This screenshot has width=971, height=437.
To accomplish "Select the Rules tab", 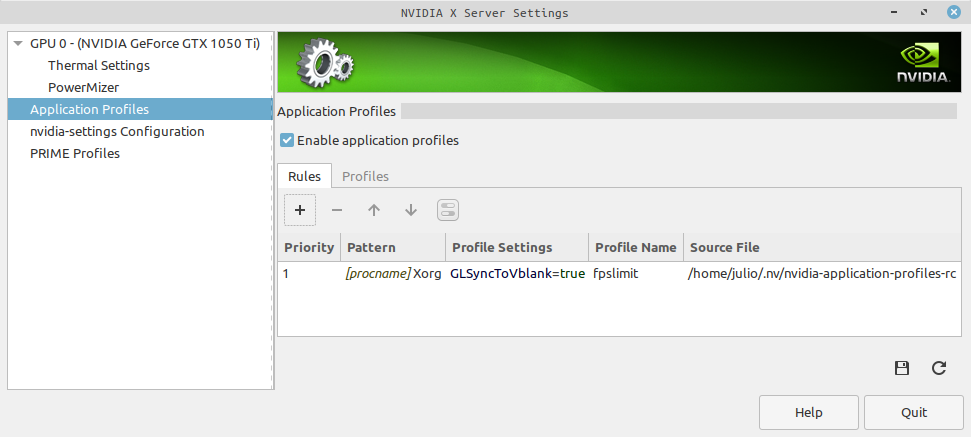I will pos(304,176).
